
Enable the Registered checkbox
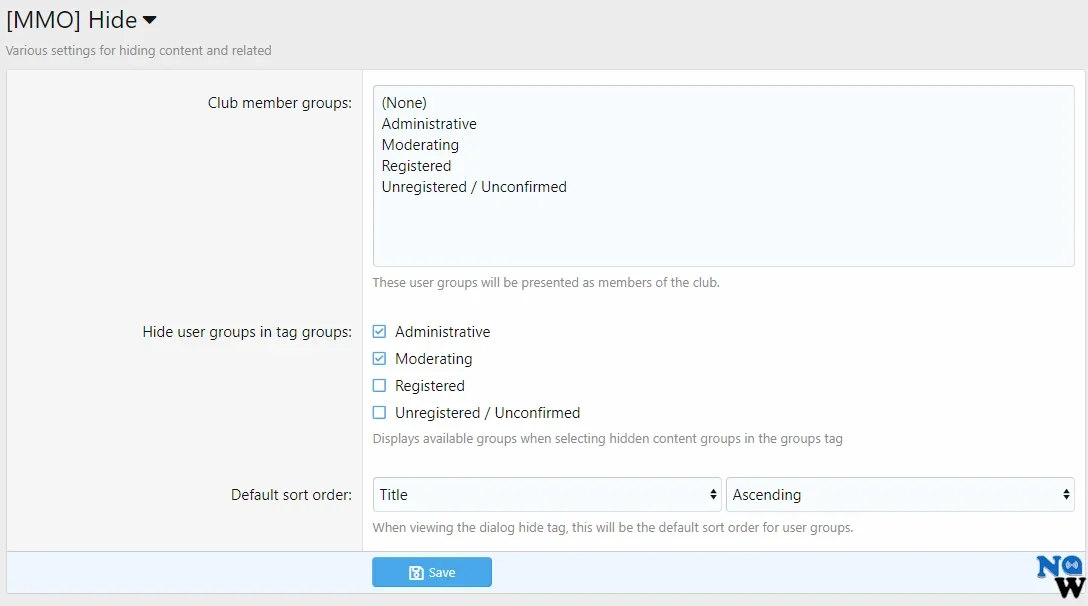(379, 386)
